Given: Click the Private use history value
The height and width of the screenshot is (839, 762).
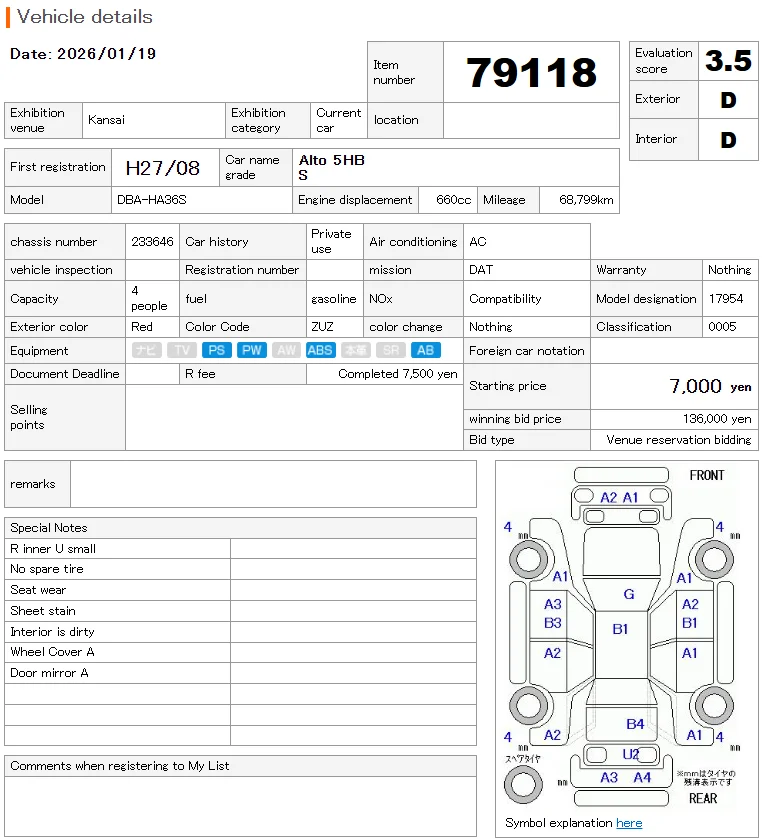Looking at the screenshot, I should tap(331, 241).
